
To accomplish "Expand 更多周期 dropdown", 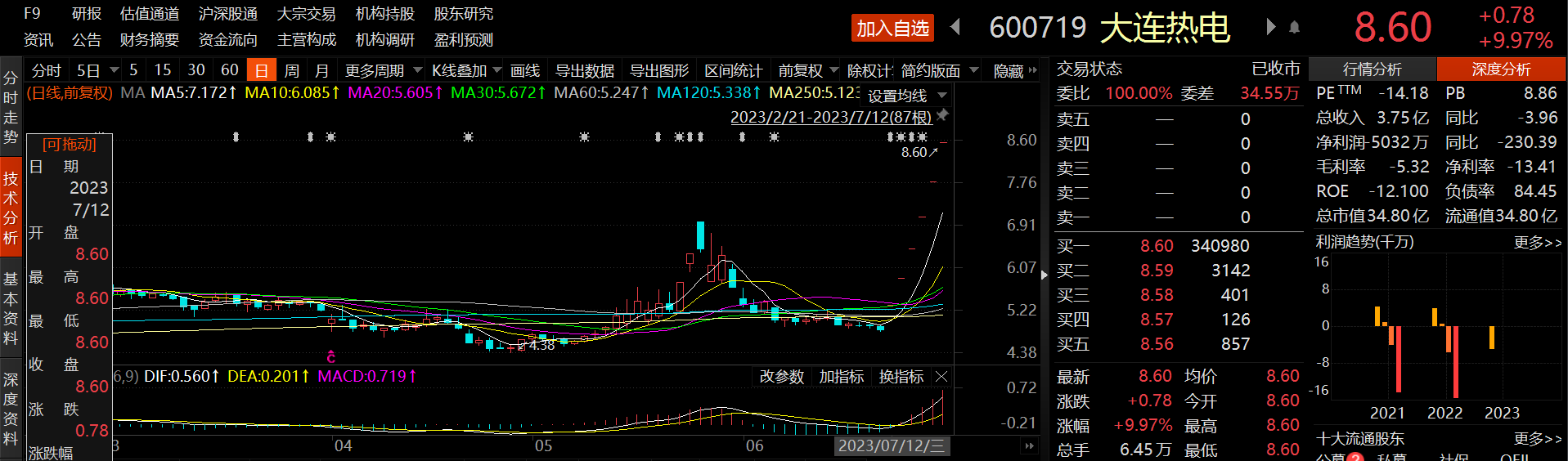I will tap(418, 70).
